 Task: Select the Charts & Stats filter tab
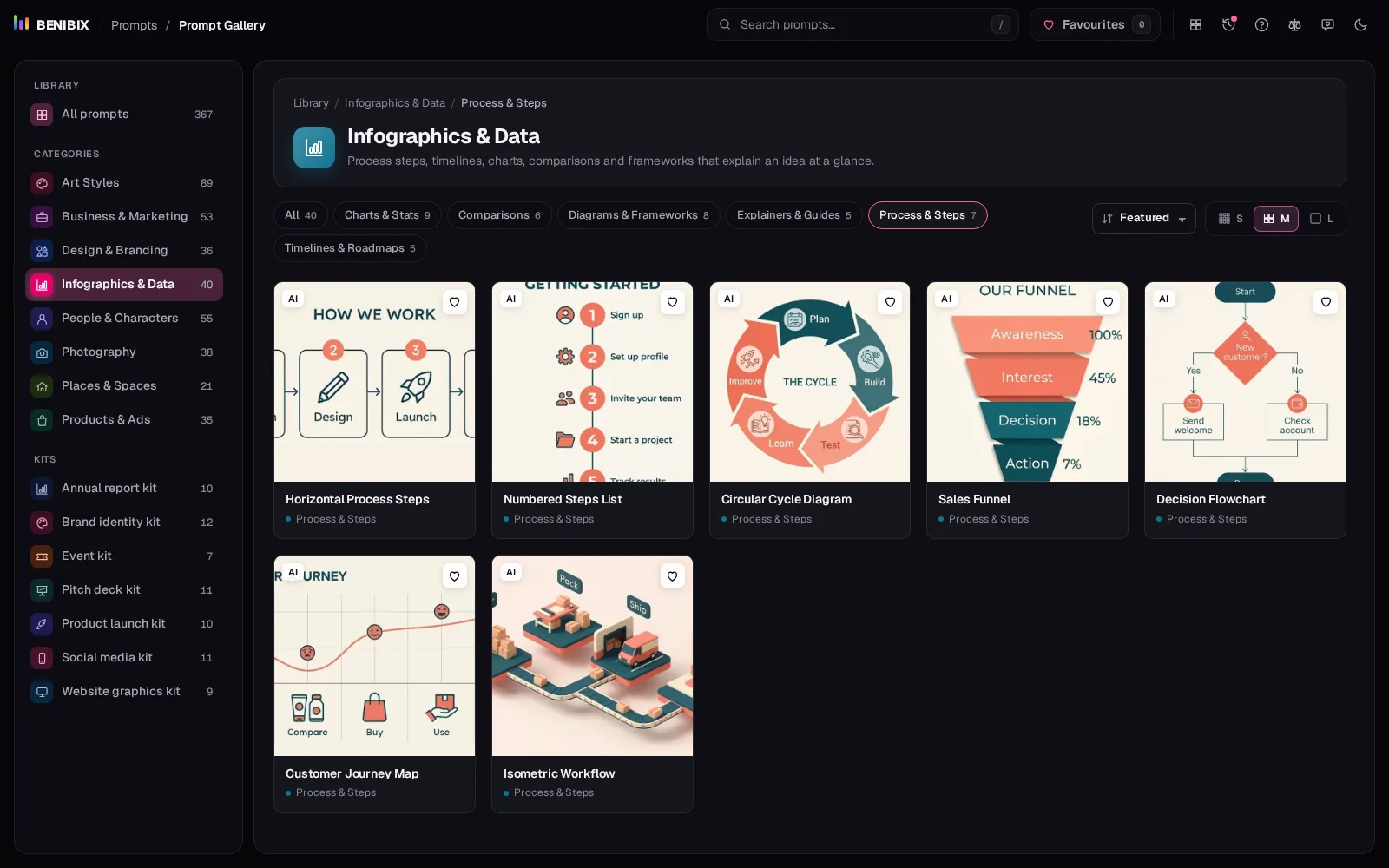point(387,215)
